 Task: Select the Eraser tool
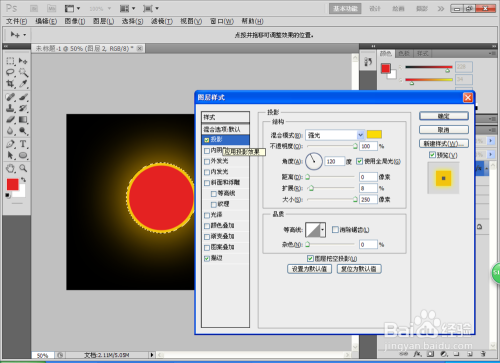click(10, 119)
